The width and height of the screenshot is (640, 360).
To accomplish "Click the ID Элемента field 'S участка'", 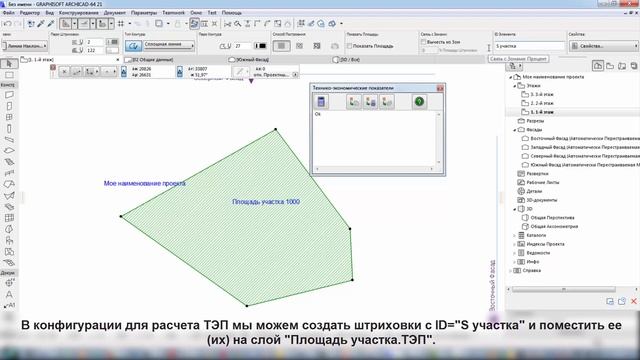I will pos(529,46).
